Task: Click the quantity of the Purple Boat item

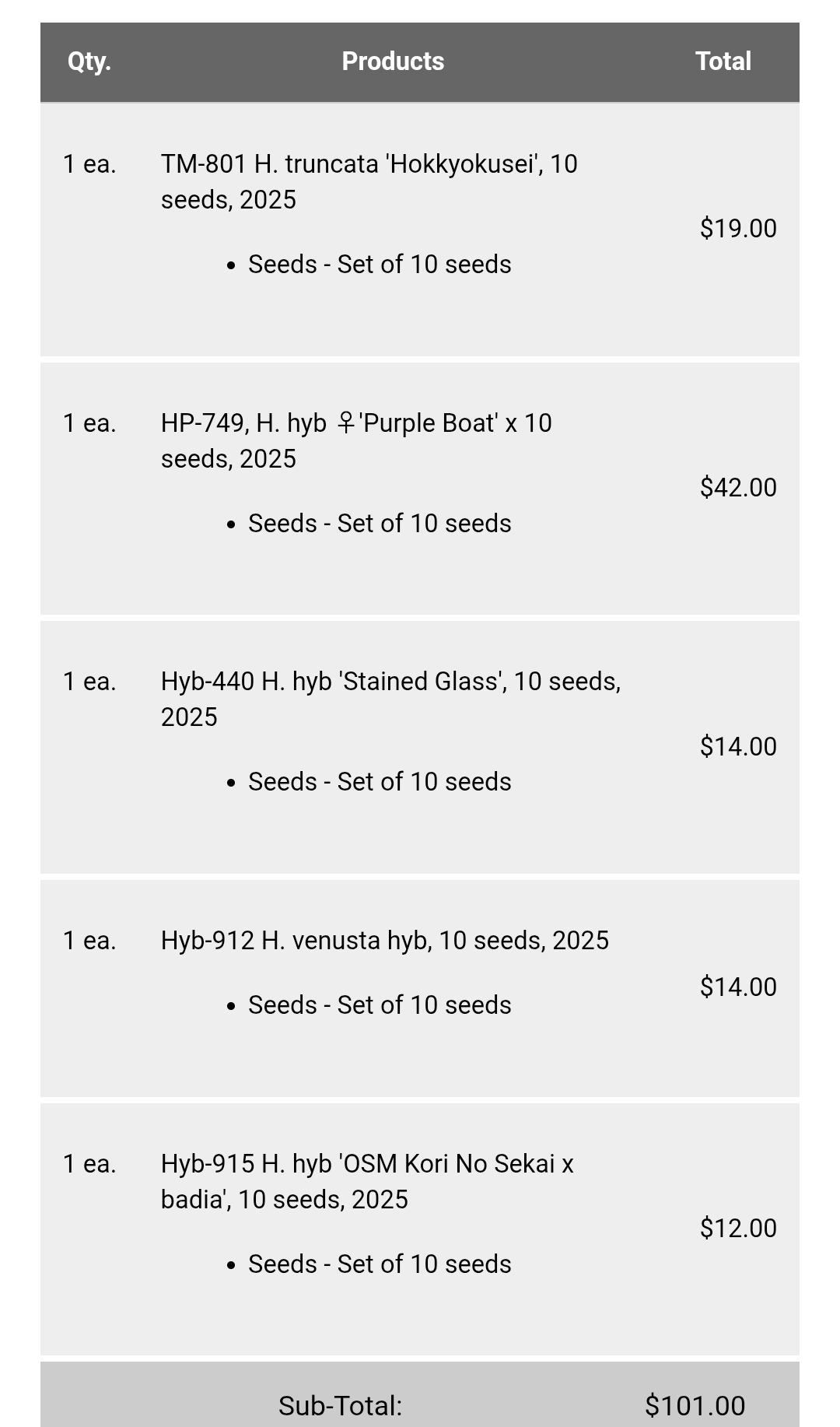Action: click(x=89, y=423)
